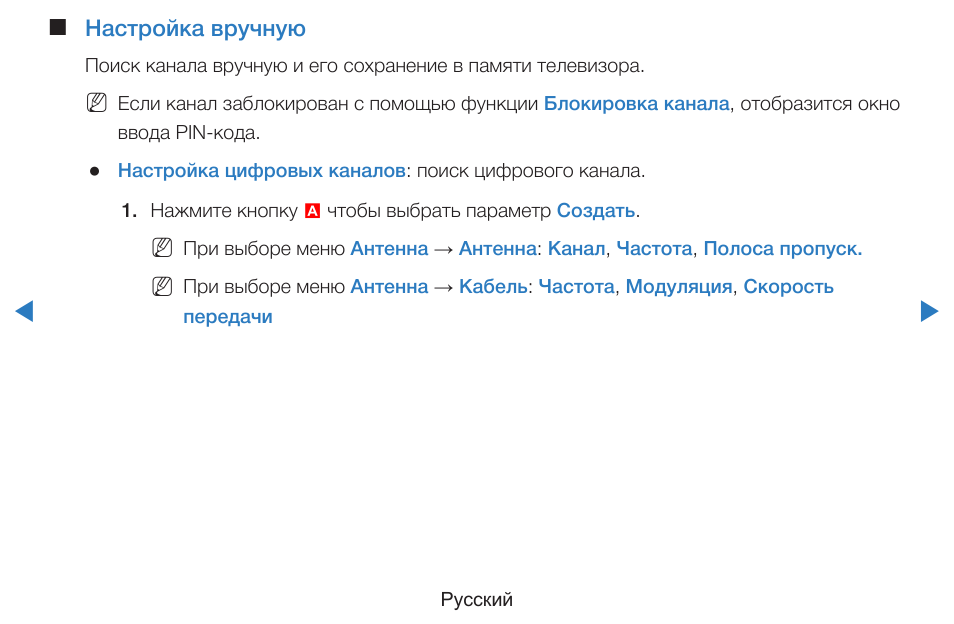Click the Русский language label at bottom

[476, 600]
